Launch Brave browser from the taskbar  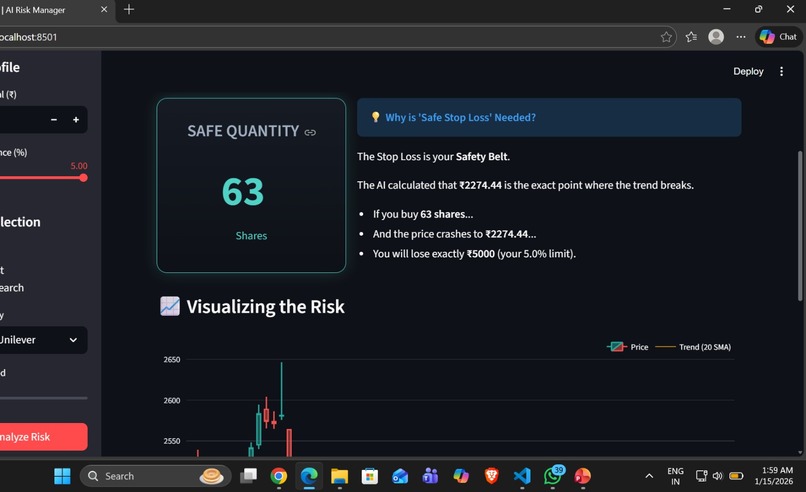click(x=491, y=476)
